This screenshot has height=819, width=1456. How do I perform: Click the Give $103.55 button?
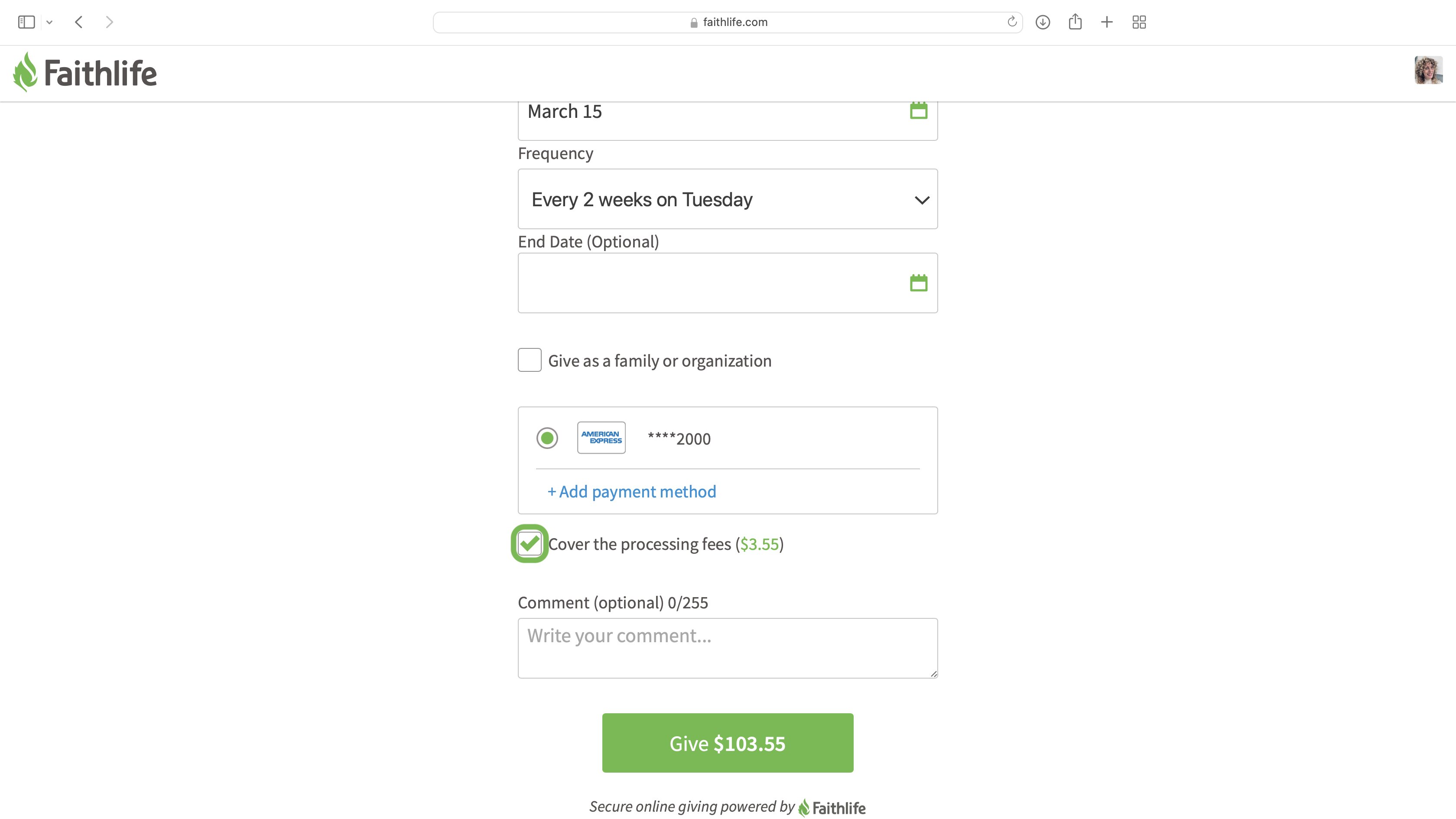pos(728,743)
